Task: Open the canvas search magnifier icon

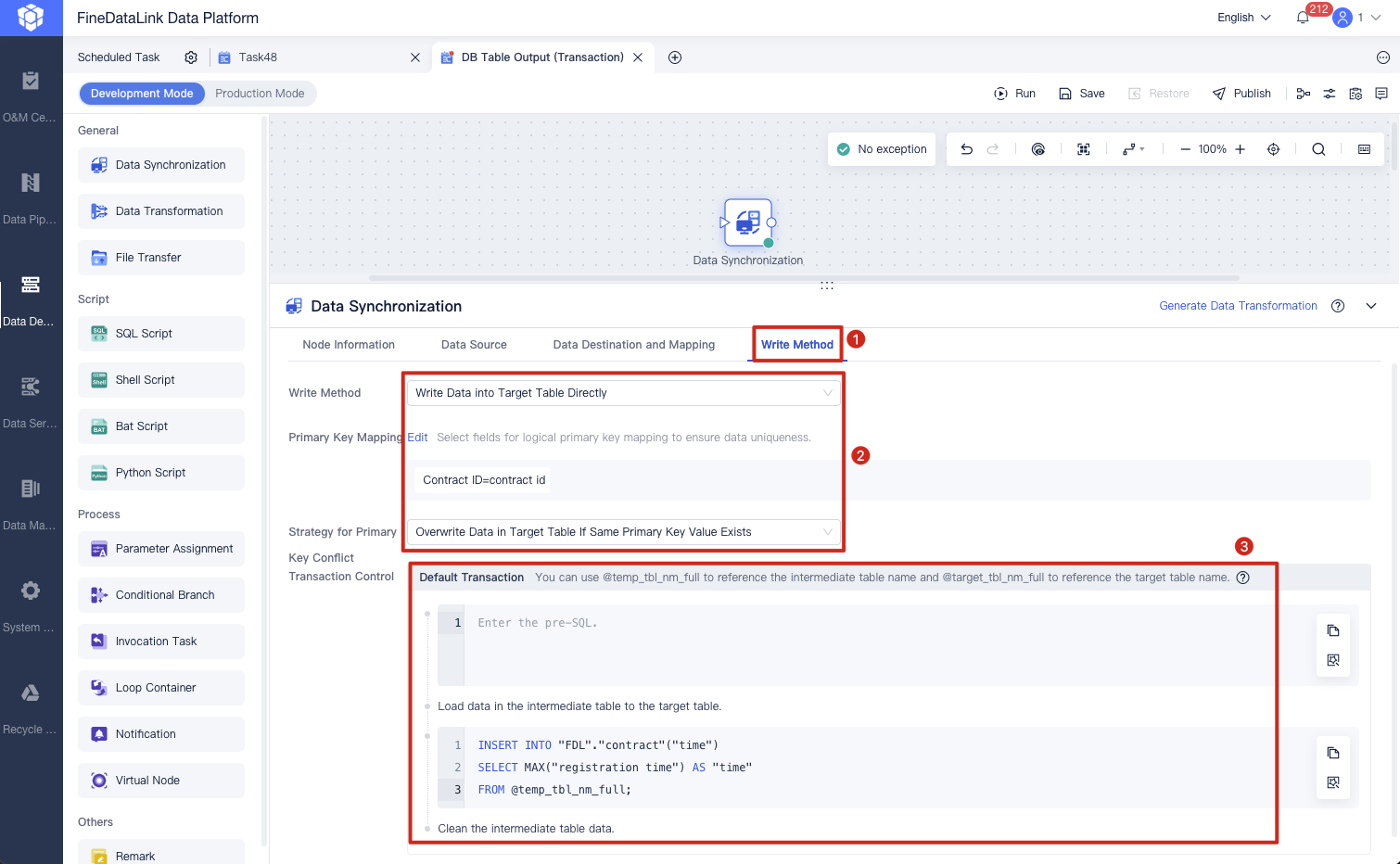Action: [x=1318, y=149]
